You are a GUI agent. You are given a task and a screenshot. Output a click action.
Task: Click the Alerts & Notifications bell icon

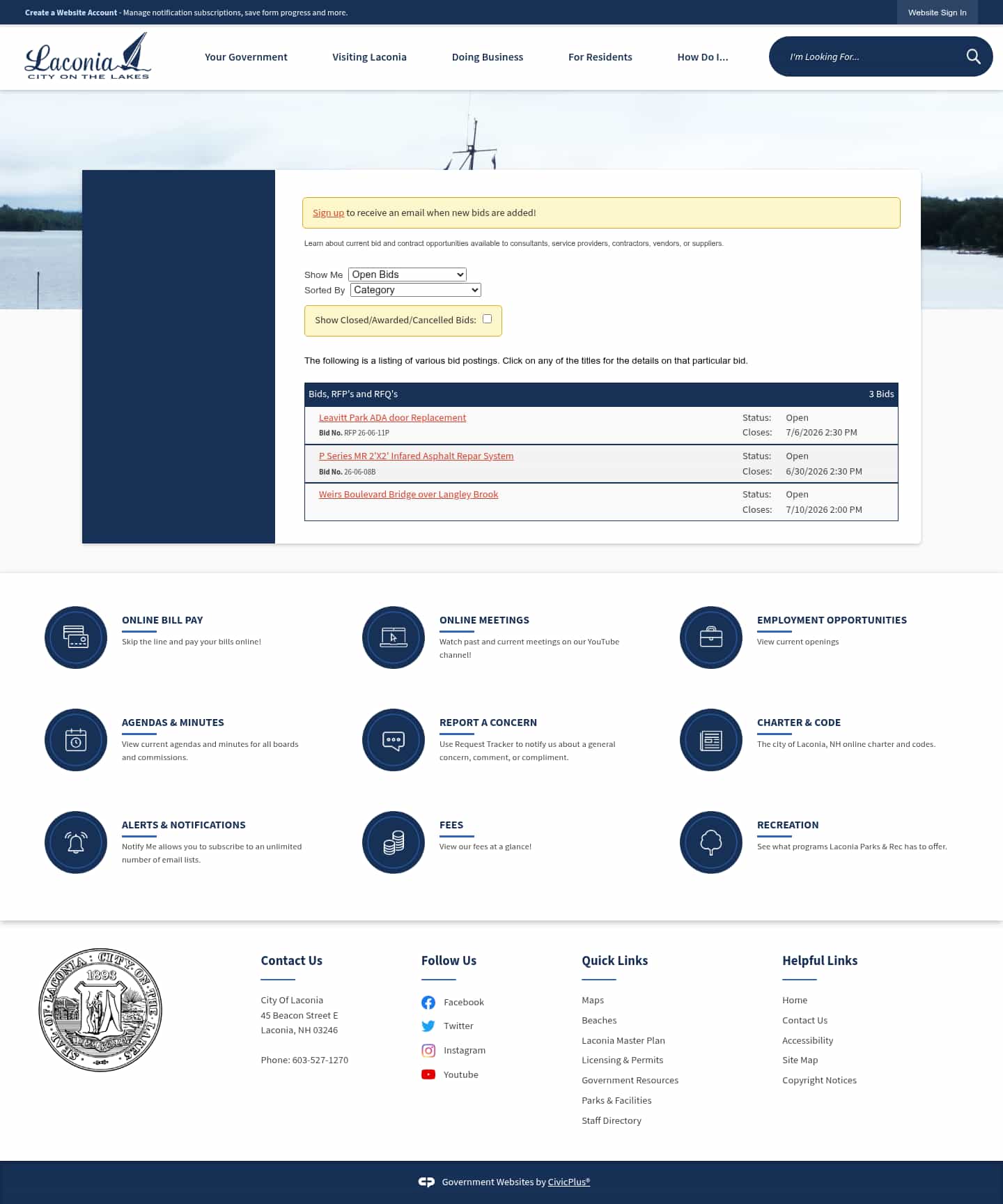point(76,842)
